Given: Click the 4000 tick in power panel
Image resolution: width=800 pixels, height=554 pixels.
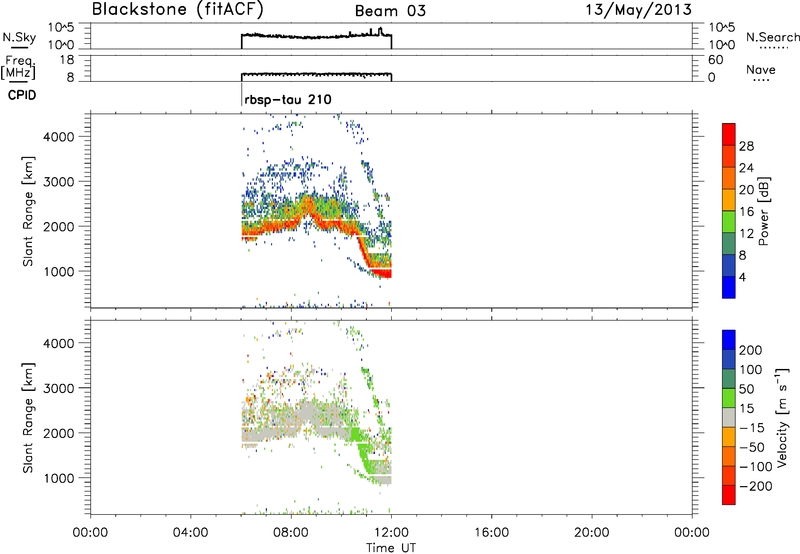Looking at the screenshot, I should click(x=58, y=137).
